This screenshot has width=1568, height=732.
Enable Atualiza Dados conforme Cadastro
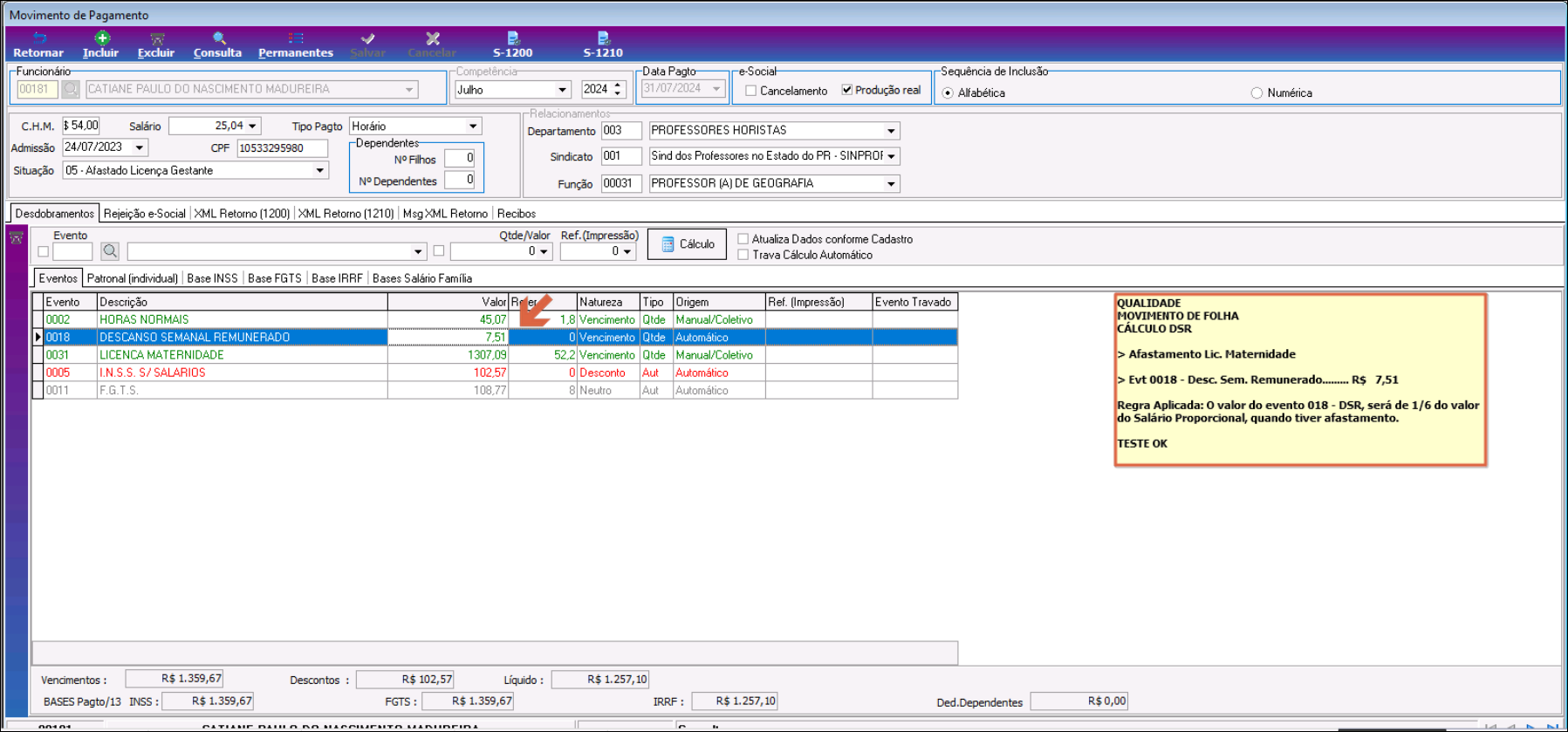point(743,238)
